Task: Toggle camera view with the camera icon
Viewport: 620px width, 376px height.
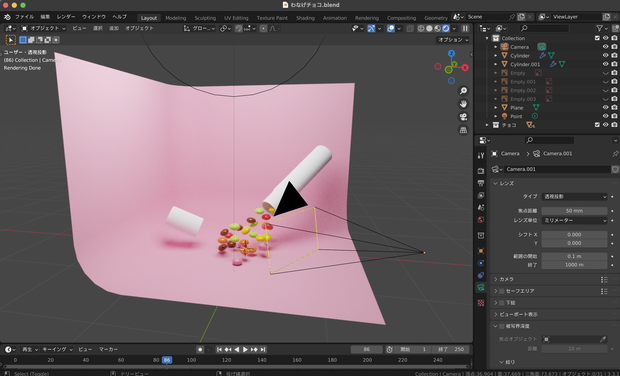Action: [463, 117]
